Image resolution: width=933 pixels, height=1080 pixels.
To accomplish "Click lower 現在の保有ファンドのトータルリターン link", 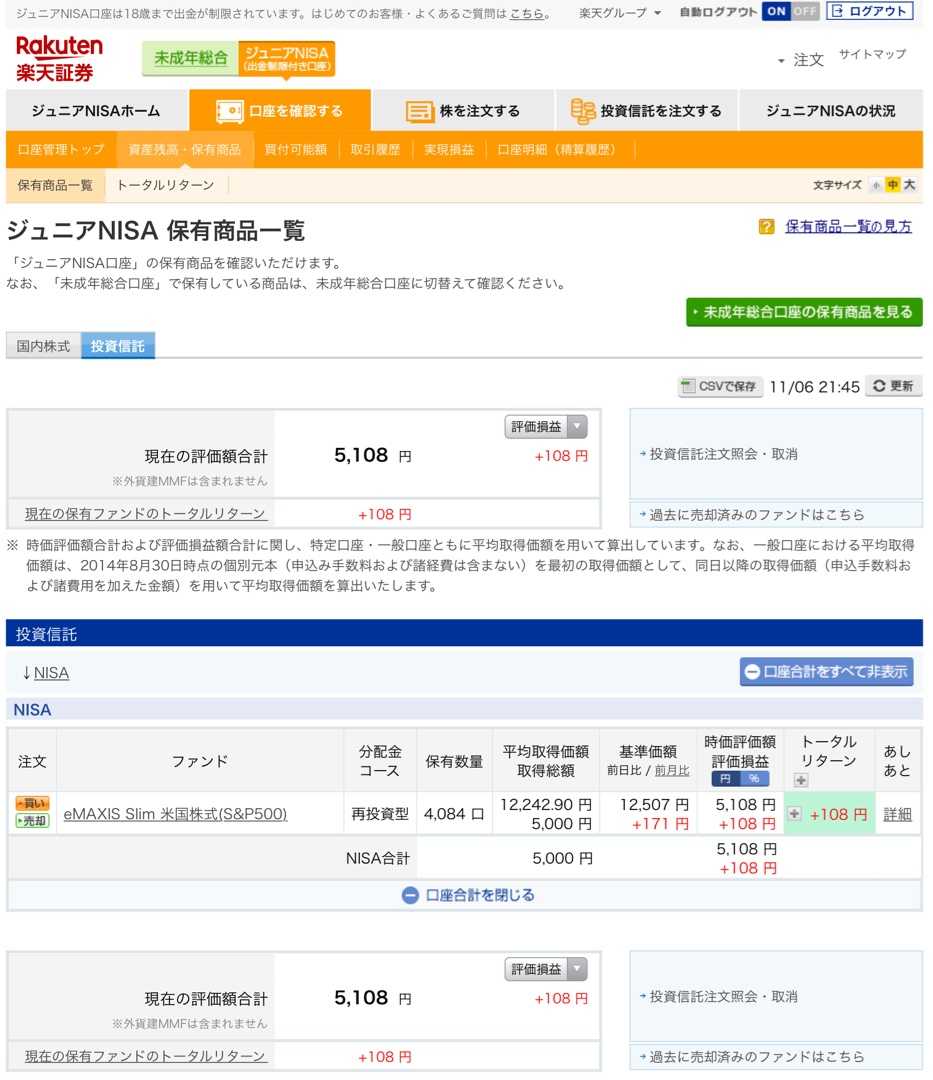I will point(145,1056).
